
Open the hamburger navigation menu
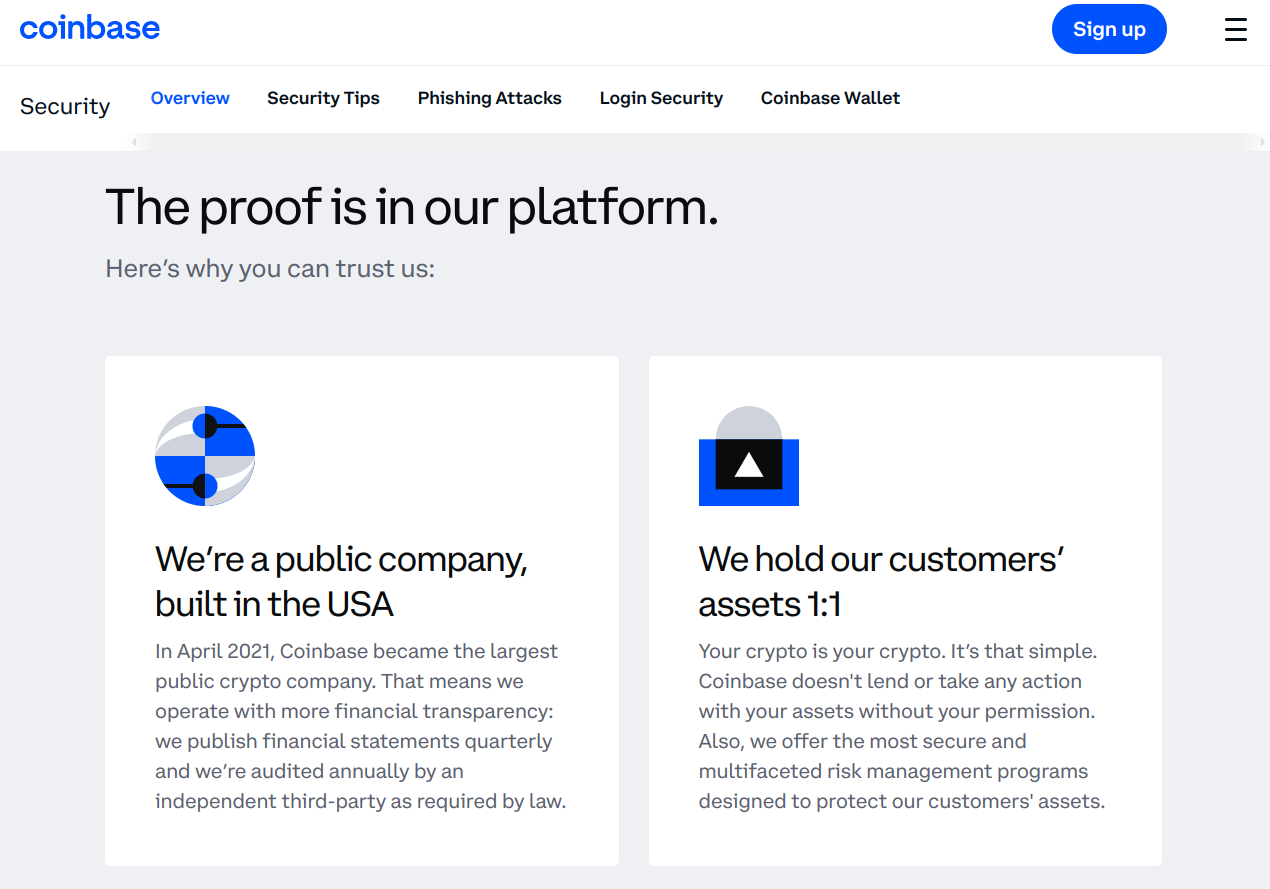(x=1236, y=29)
